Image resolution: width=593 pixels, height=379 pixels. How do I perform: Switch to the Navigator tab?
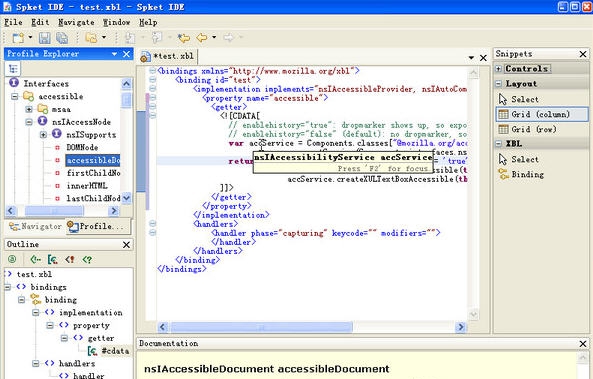tap(35, 226)
